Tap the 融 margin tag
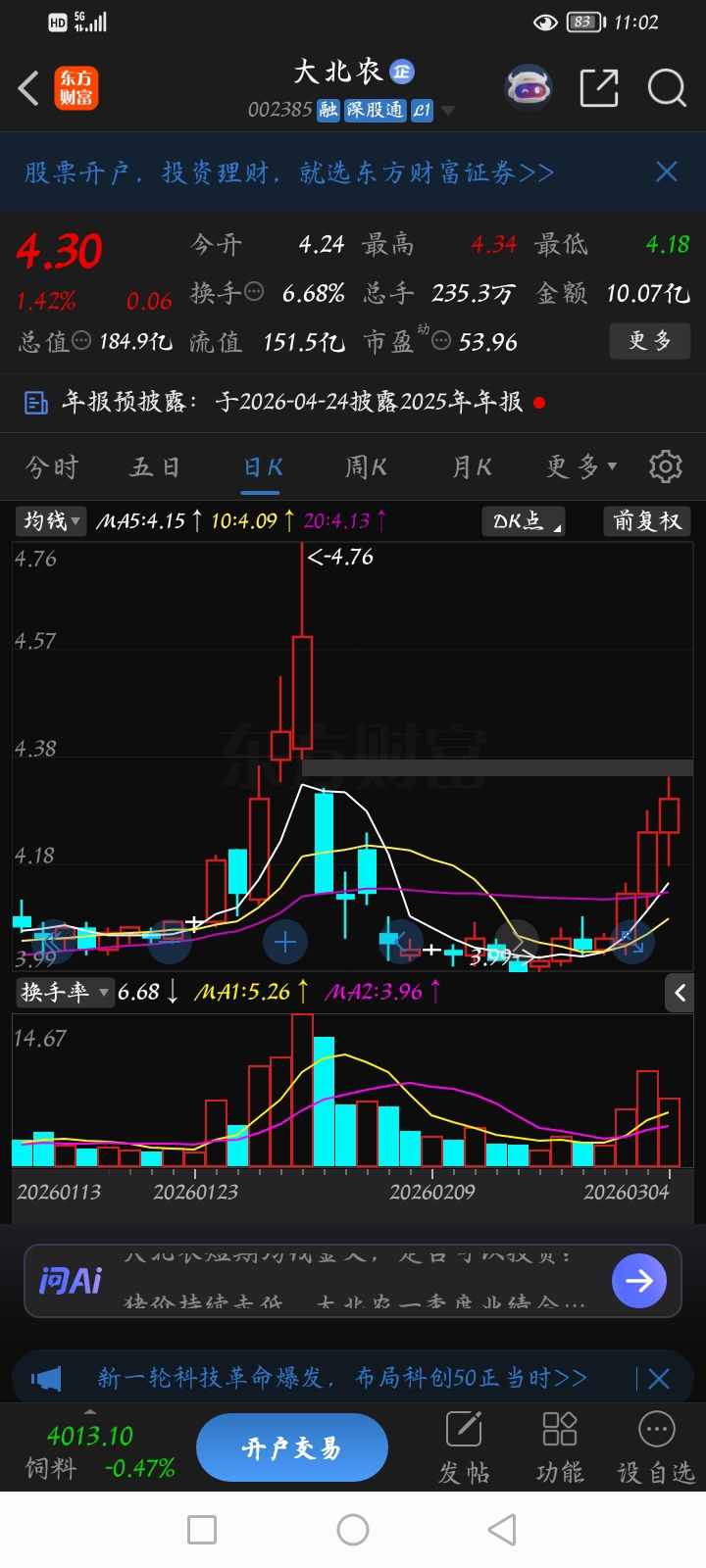Image resolution: width=706 pixels, height=1568 pixels. coord(328,110)
